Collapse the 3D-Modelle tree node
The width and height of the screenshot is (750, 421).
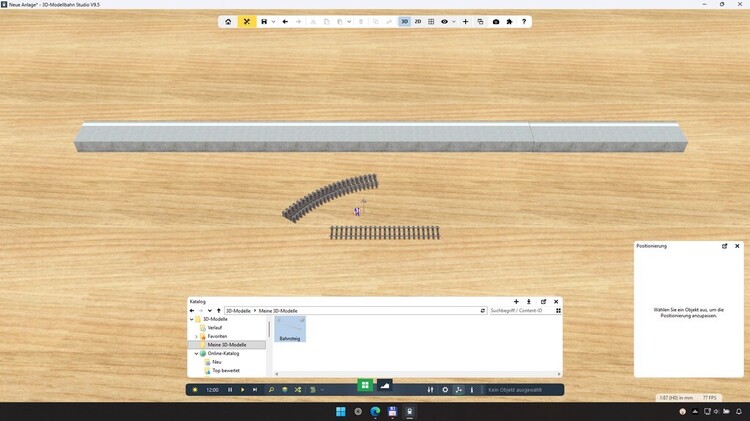pos(192,319)
